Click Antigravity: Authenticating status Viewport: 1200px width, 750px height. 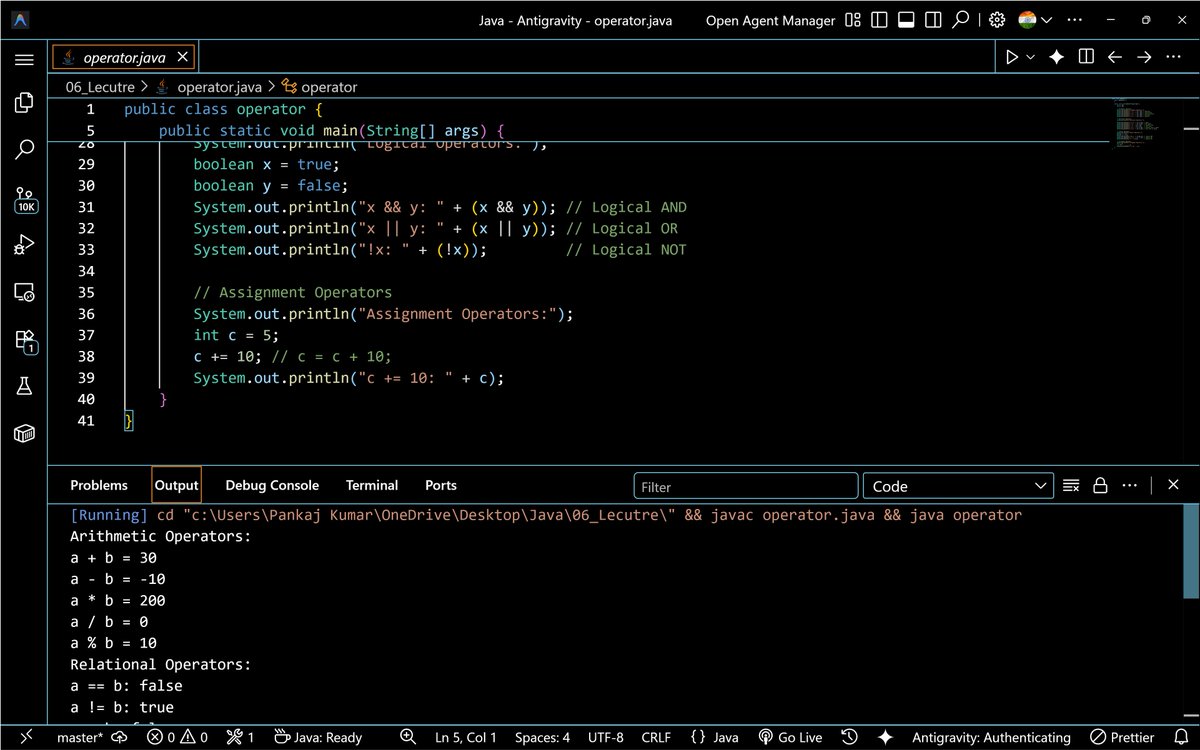[991, 737]
